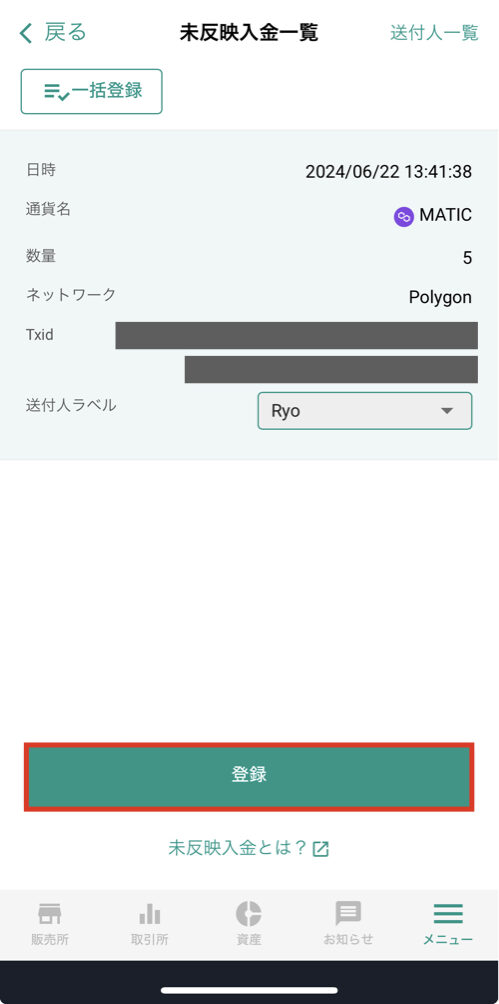
Task: Click the checklist icon in 一括登録
Action: click(x=57, y=92)
